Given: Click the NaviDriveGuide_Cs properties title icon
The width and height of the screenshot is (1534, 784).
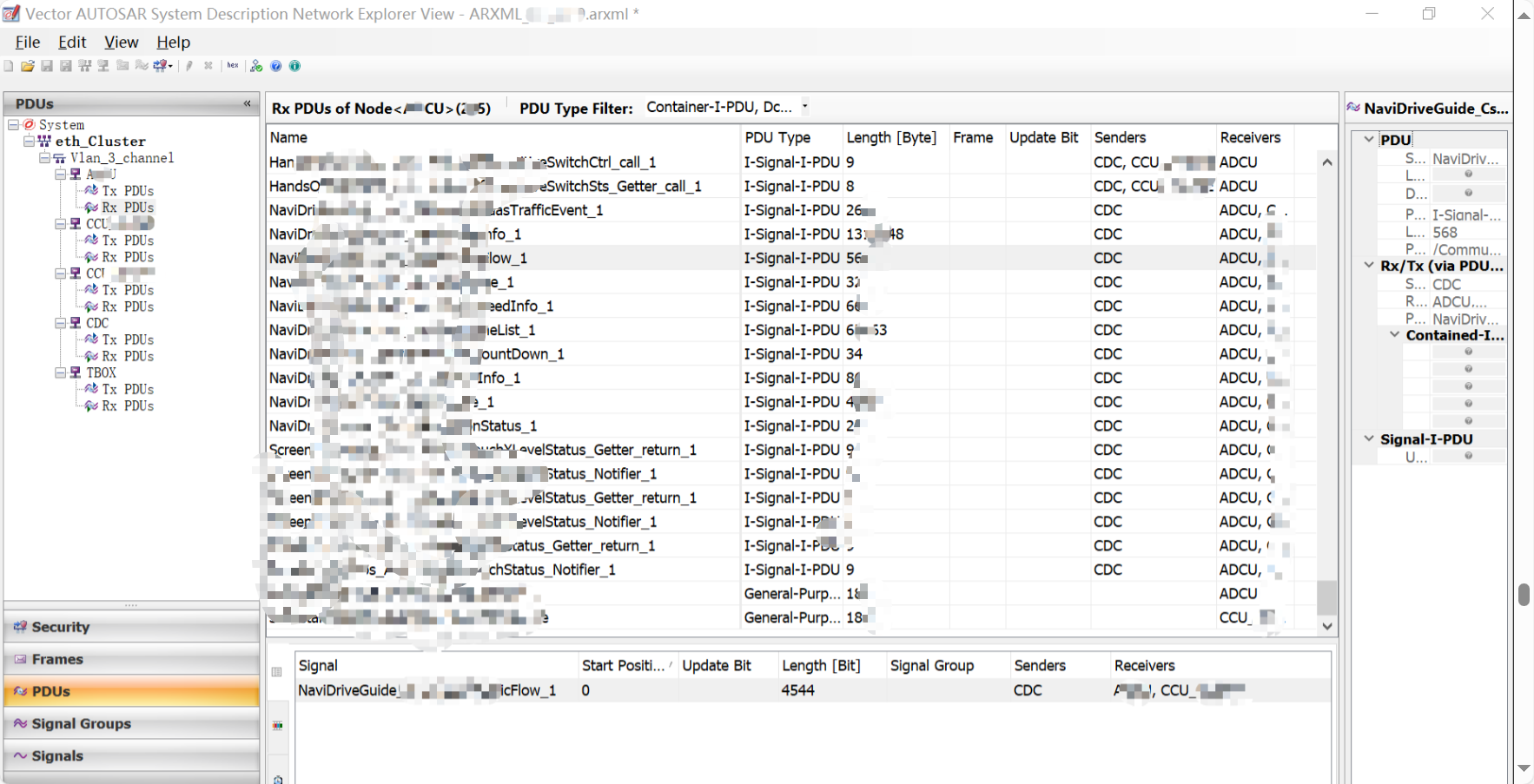Looking at the screenshot, I should (x=1353, y=108).
